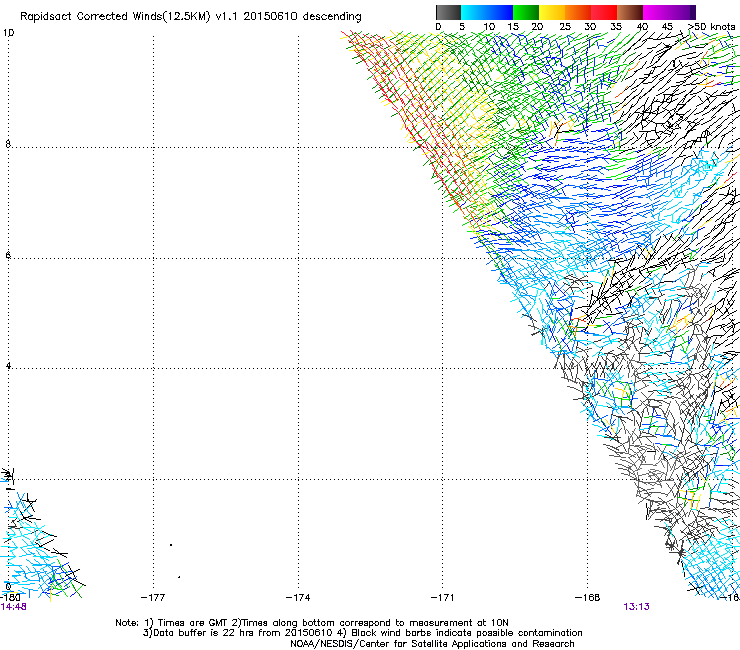
Task: Click the "-171" longitude axis label
Action: click(442, 598)
